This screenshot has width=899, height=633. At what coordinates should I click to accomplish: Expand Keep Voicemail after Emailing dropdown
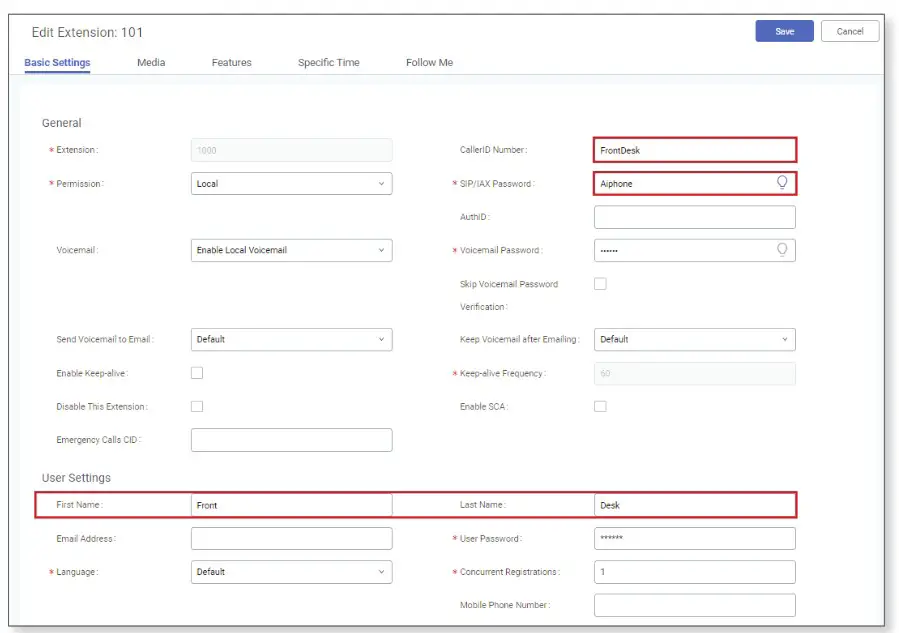tap(694, 340)
